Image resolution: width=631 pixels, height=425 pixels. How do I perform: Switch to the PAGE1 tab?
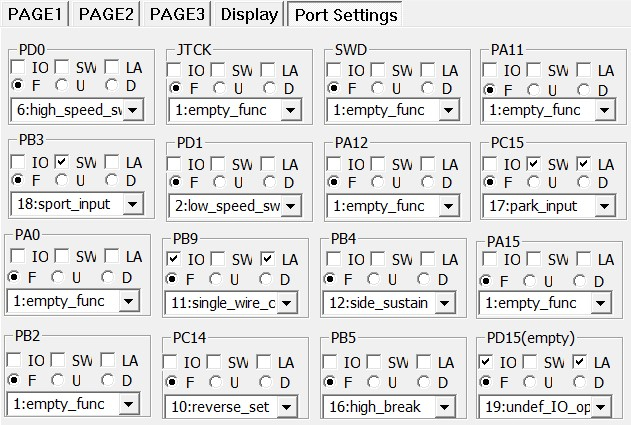point(36,14)
